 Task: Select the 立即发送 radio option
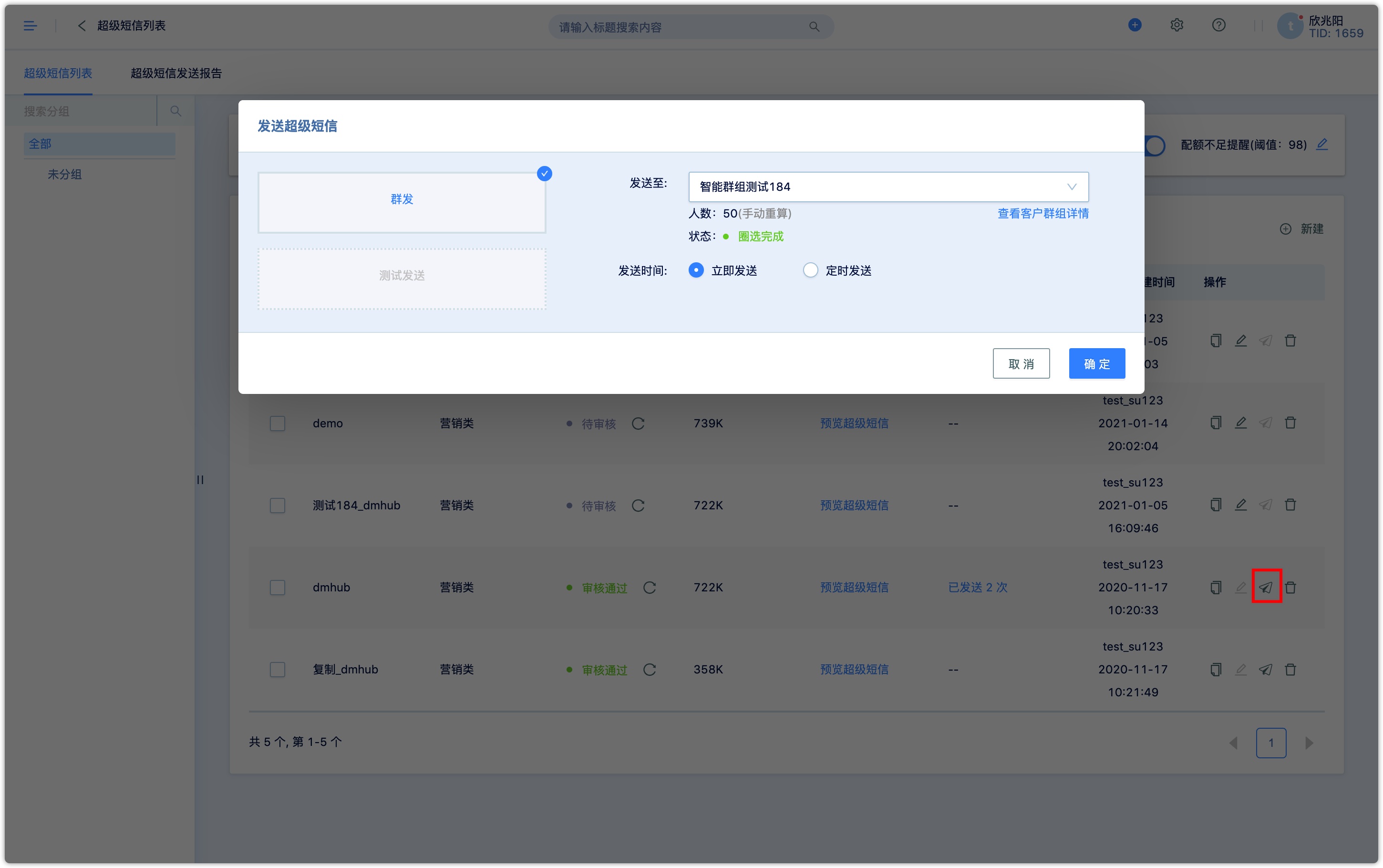(x=696, y=270)
